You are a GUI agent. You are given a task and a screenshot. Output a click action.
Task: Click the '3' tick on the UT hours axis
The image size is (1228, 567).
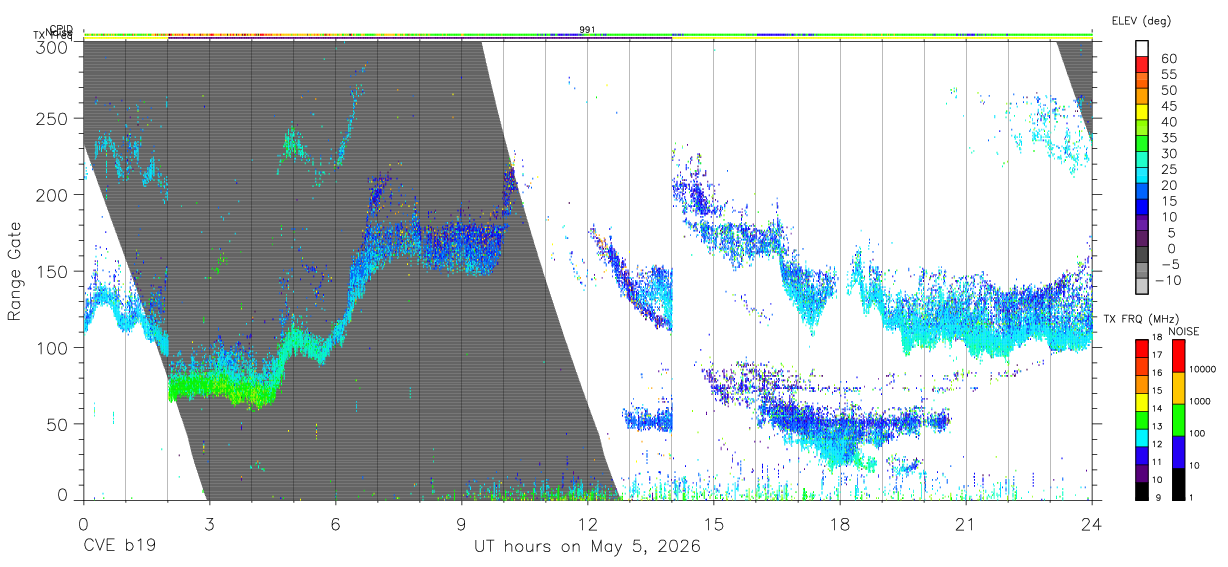pyautogui.click(x=208, y=523)
